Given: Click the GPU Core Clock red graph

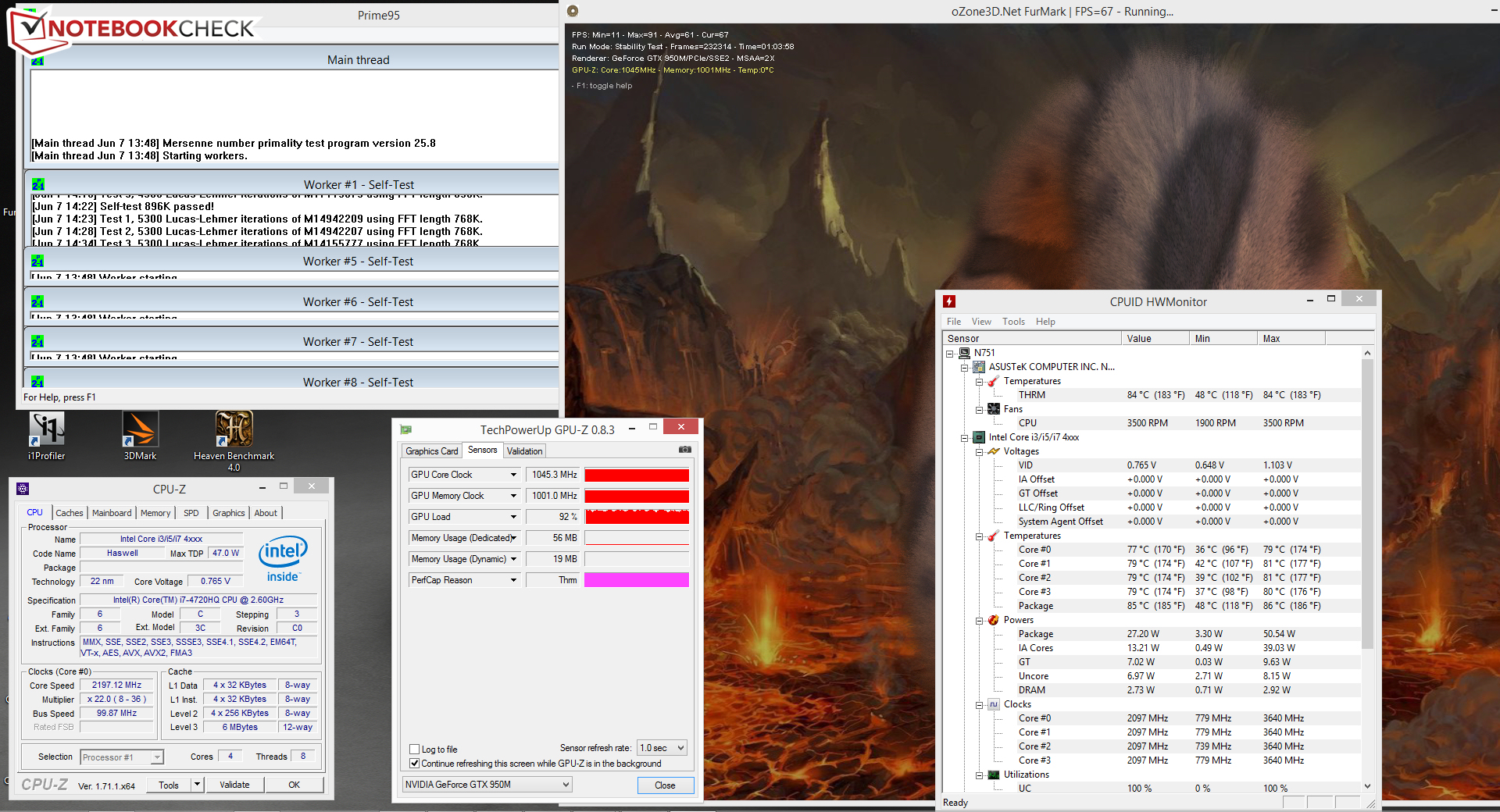Looking at the screenshot, I should pyautogui.click(x=637, y=475).
